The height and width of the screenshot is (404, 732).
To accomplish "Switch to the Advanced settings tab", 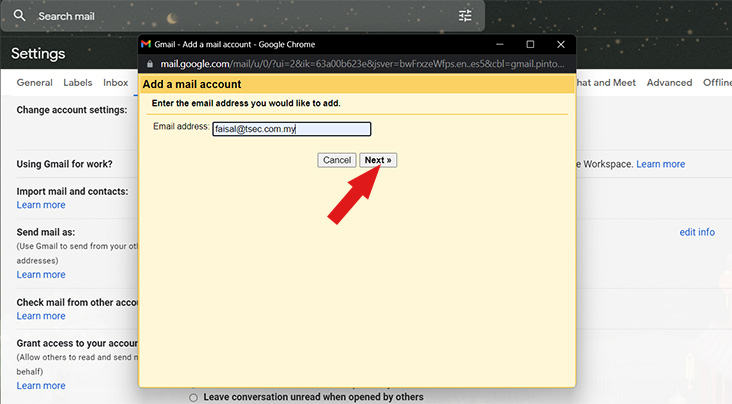I will [x=669, y=83].
